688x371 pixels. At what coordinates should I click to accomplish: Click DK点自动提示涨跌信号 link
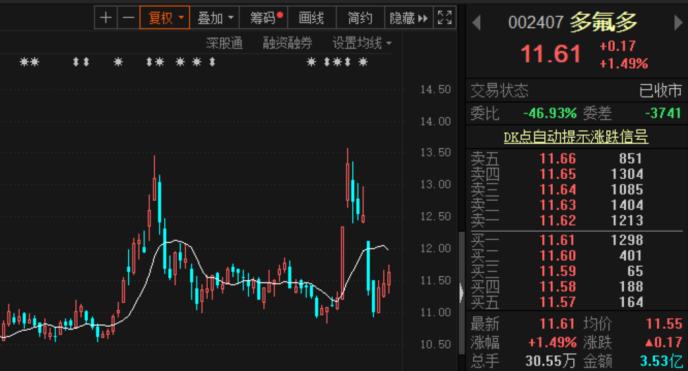pyautogui.click(x=576, y=137)
